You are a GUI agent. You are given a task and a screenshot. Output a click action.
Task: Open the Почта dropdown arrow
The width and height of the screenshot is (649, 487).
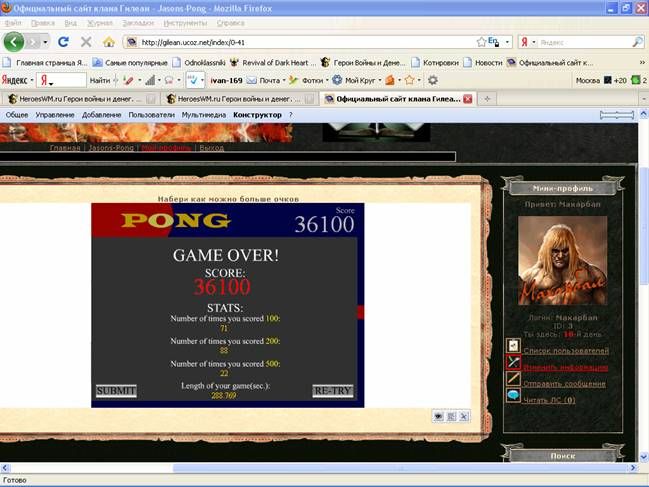pyautogui.click(x=284, y=80)
